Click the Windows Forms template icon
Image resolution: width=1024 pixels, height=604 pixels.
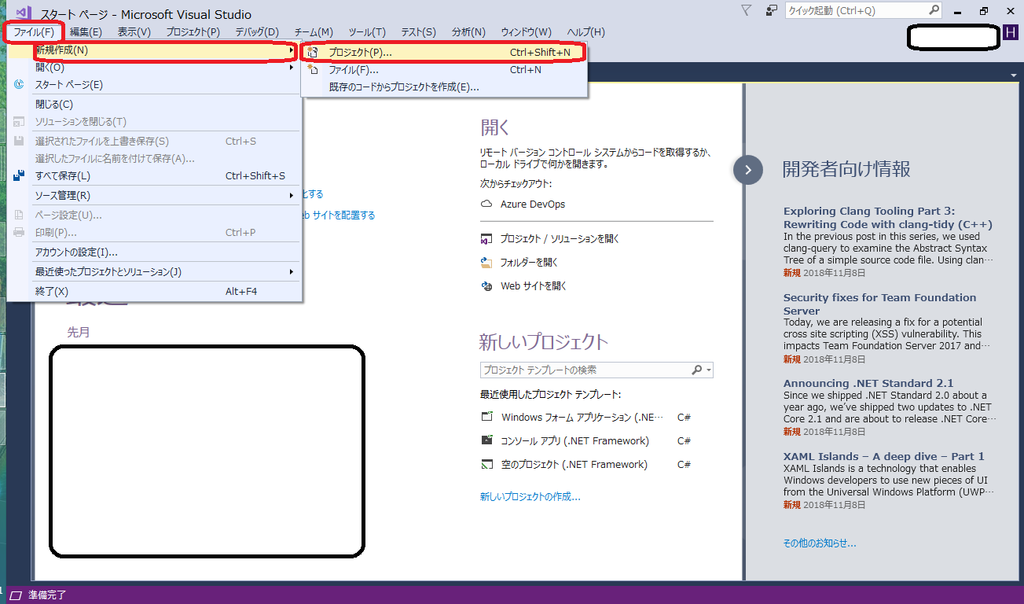pos(487,417)
